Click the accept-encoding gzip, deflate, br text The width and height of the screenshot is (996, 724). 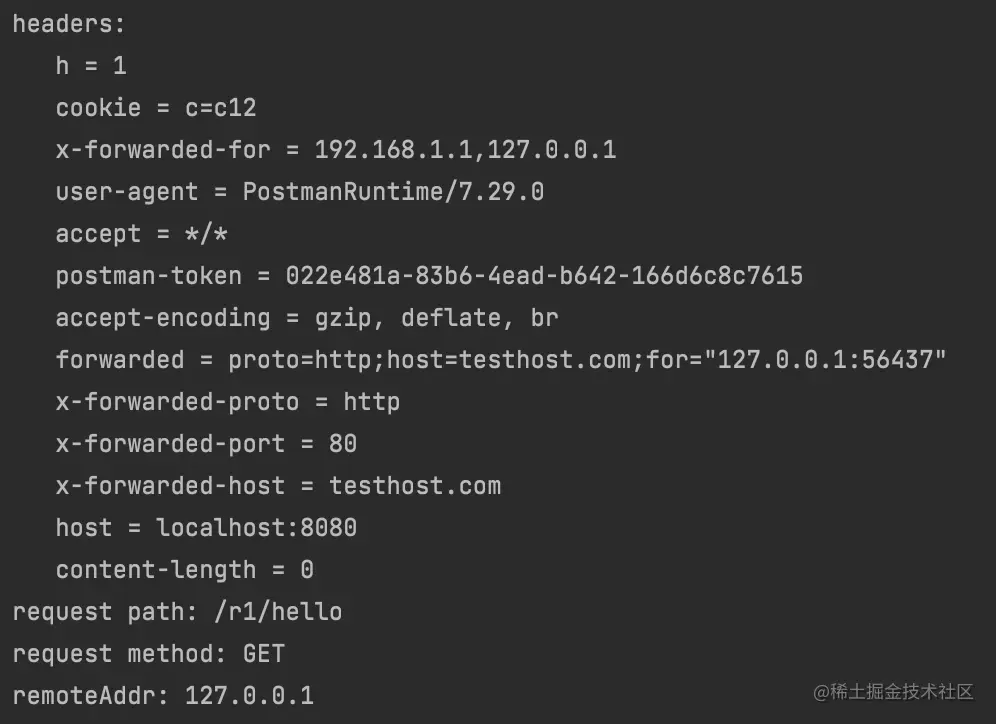pyautogui.click(x=436, y=318)
